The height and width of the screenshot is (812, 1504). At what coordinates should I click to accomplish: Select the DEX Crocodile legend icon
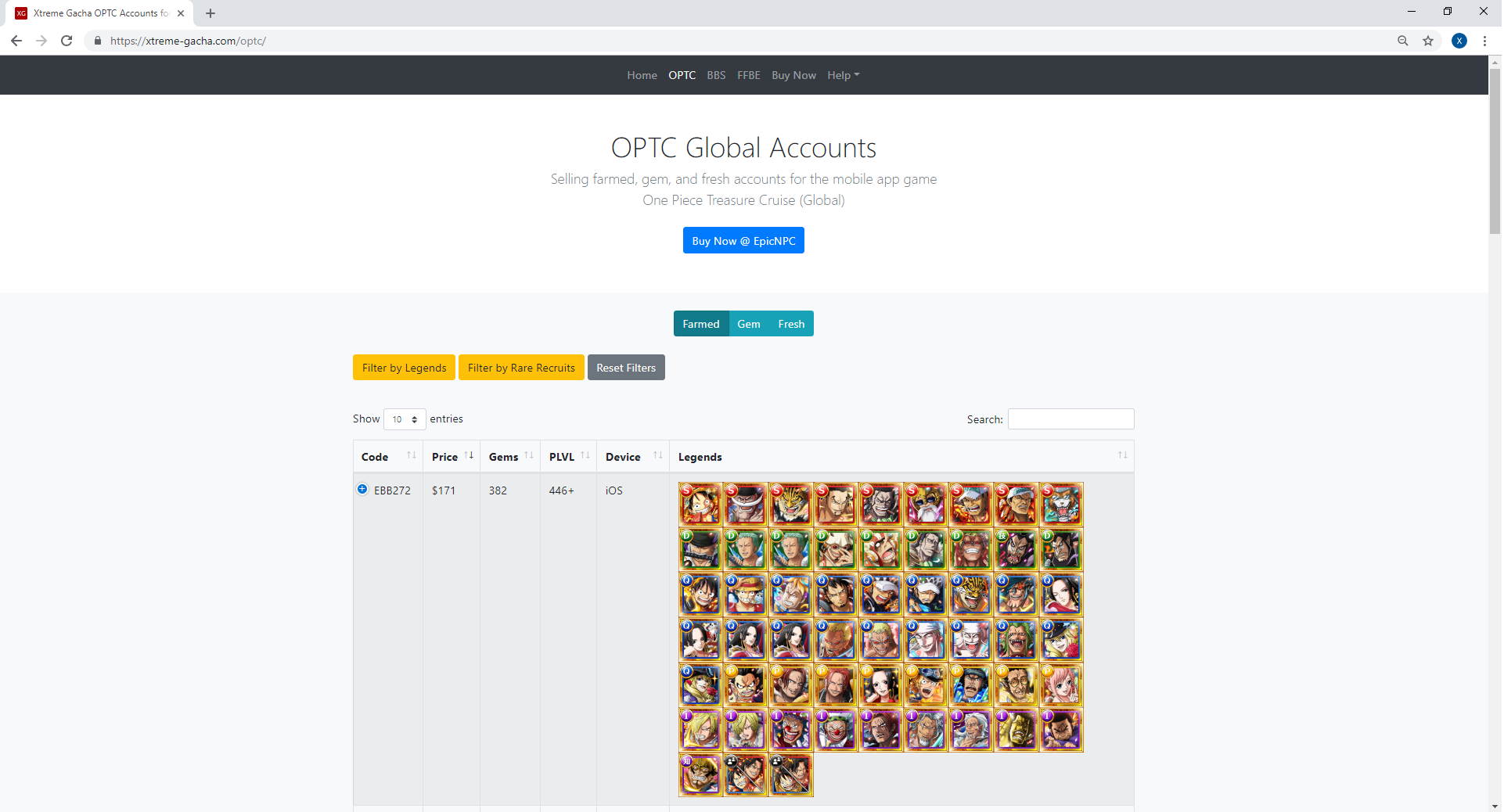926,549
